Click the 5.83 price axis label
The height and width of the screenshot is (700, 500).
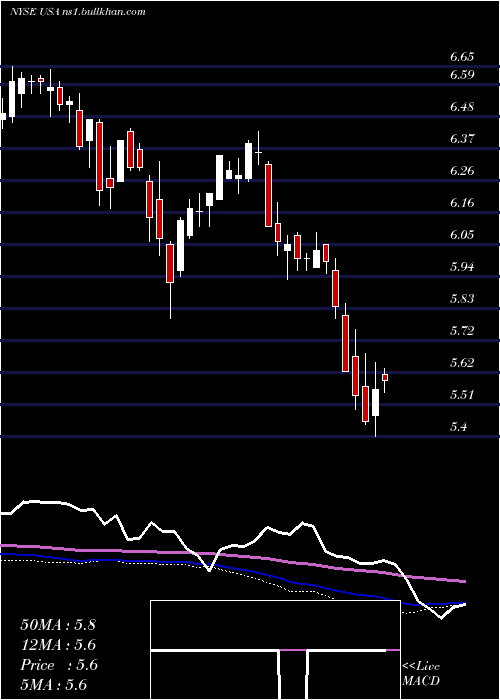pyautogui.click(x=462, y=299)
